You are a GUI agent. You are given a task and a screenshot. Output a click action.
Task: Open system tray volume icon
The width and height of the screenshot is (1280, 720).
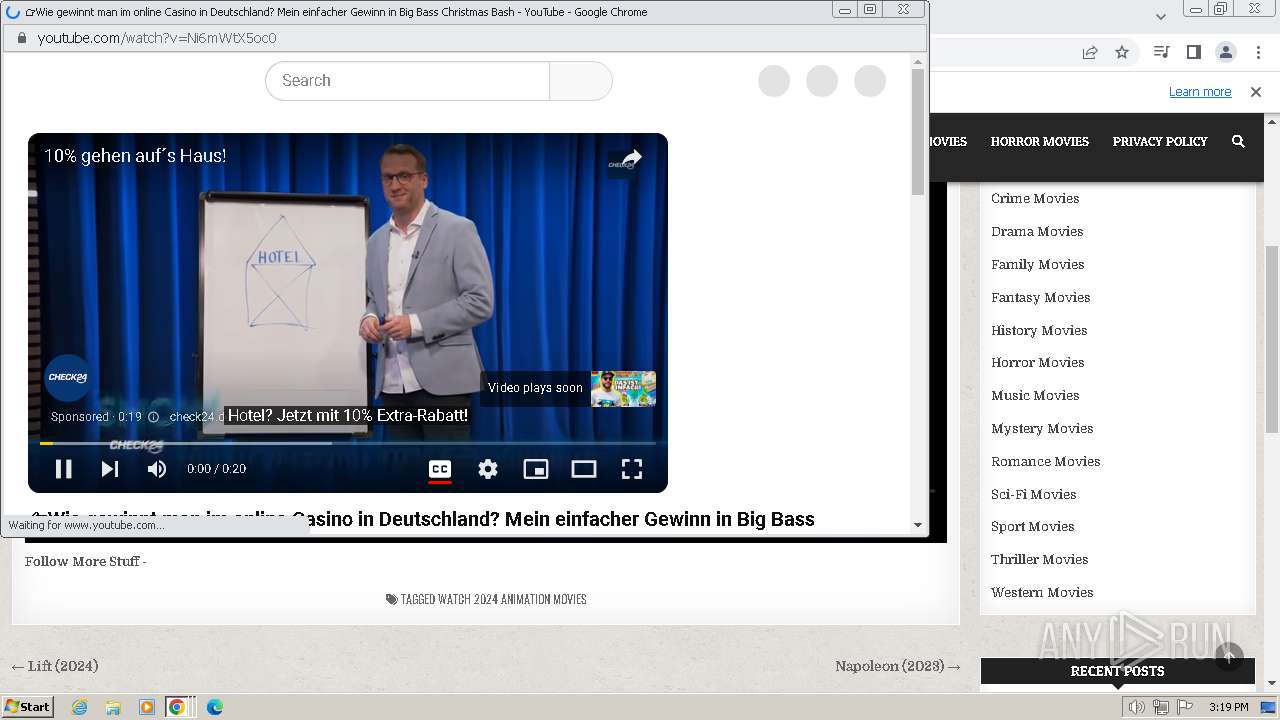click(1137, 707)
